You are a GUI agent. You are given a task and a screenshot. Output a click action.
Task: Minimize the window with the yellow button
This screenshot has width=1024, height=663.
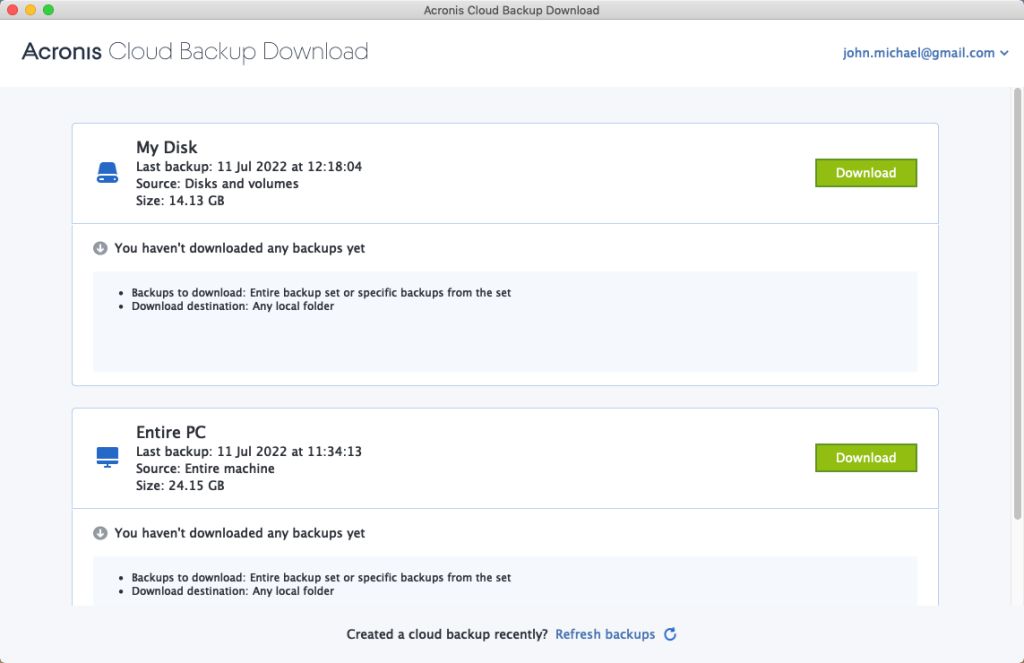[31, 10]
